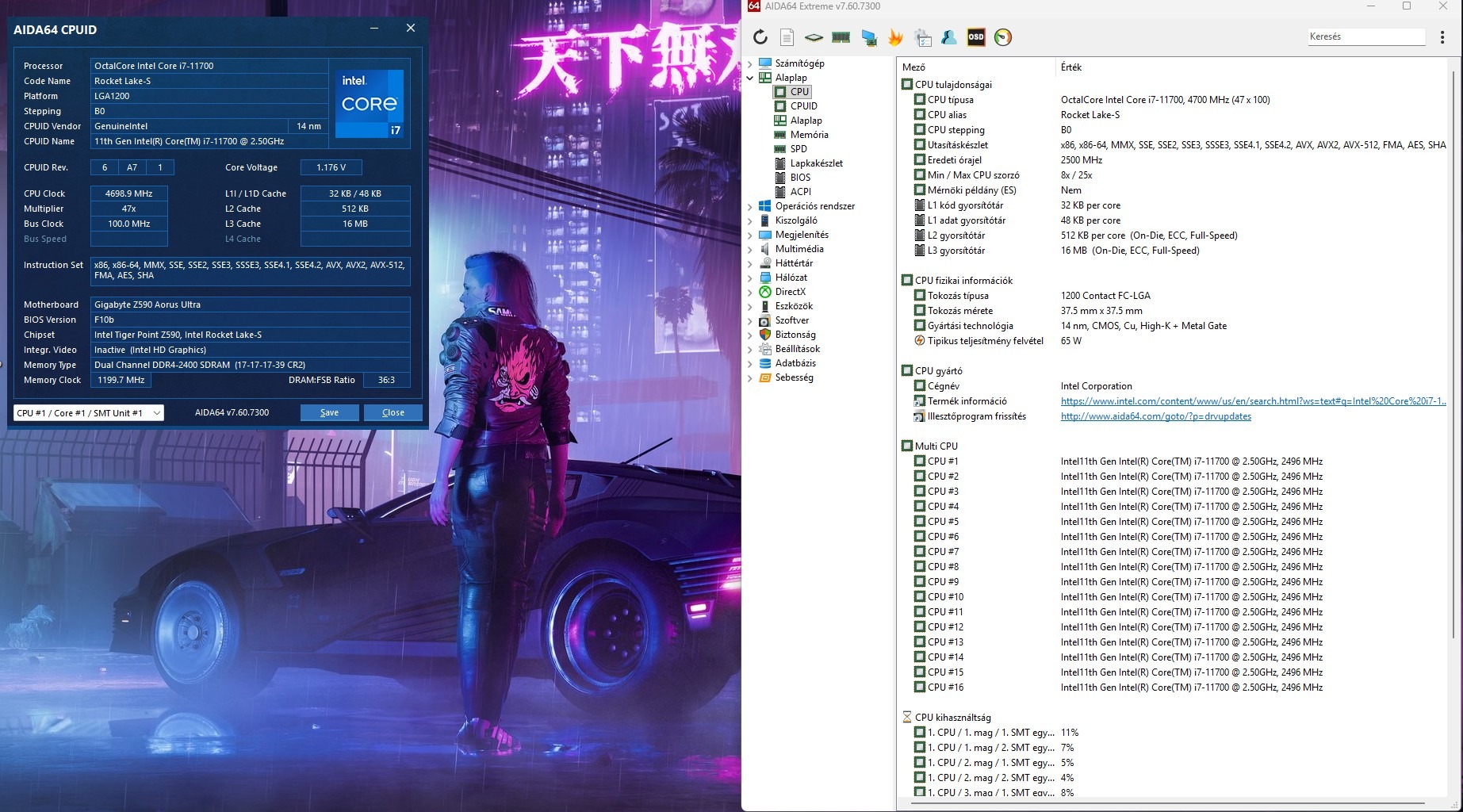Toggle the OSD panel toolbar icon

(976, 37)
